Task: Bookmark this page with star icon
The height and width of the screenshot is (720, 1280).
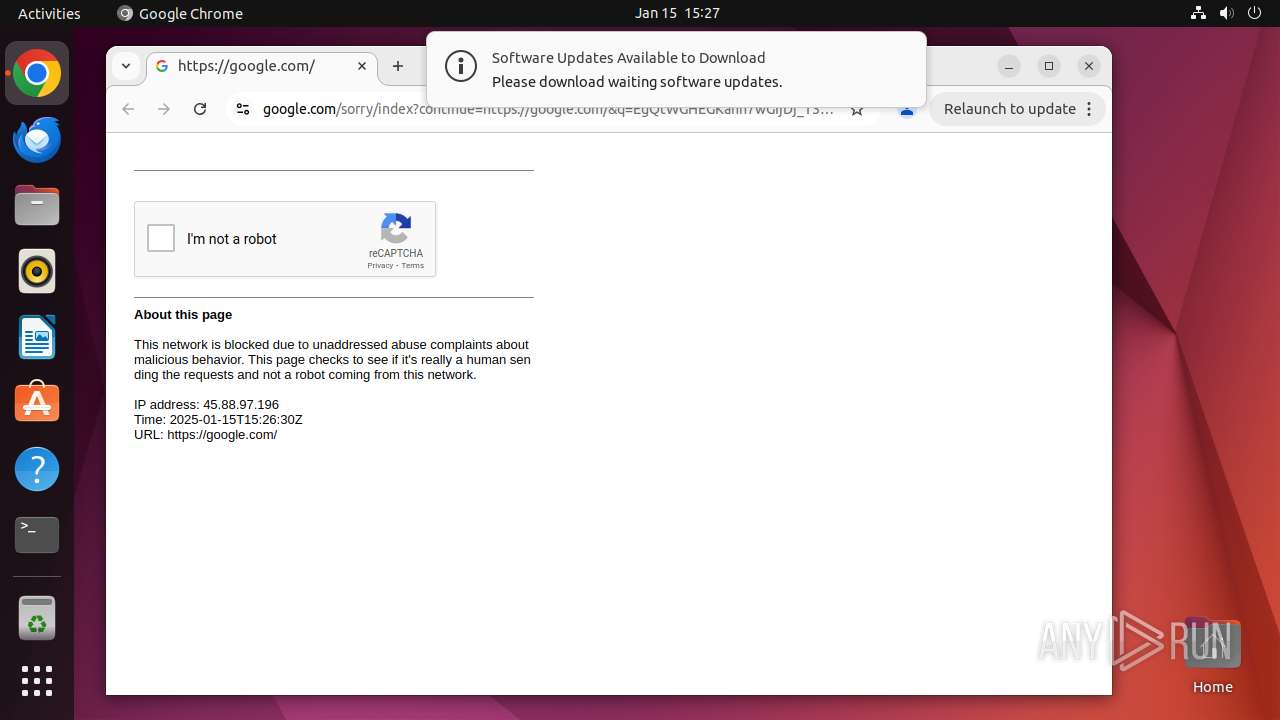Action: click(857, 110)
